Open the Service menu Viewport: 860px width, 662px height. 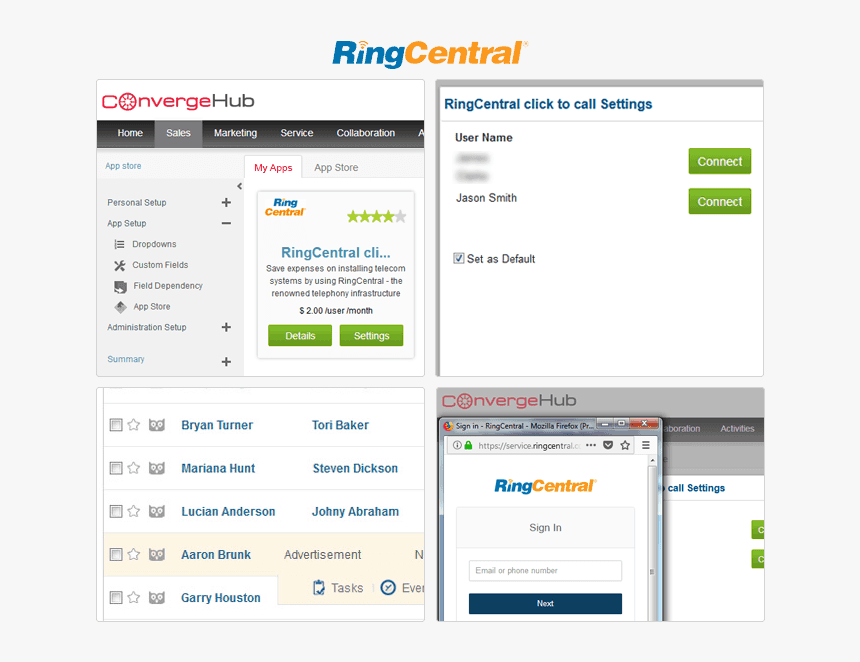click(297, 133)
